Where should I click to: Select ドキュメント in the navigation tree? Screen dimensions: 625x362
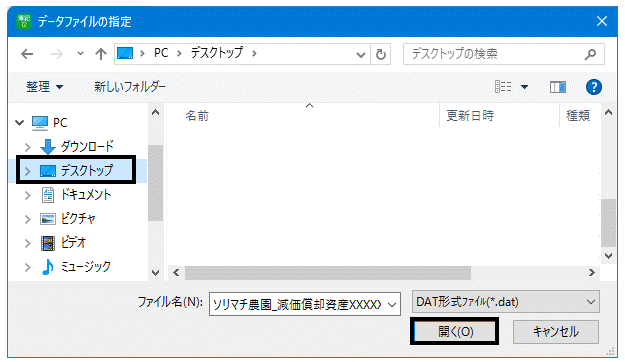tap(85, 195)
